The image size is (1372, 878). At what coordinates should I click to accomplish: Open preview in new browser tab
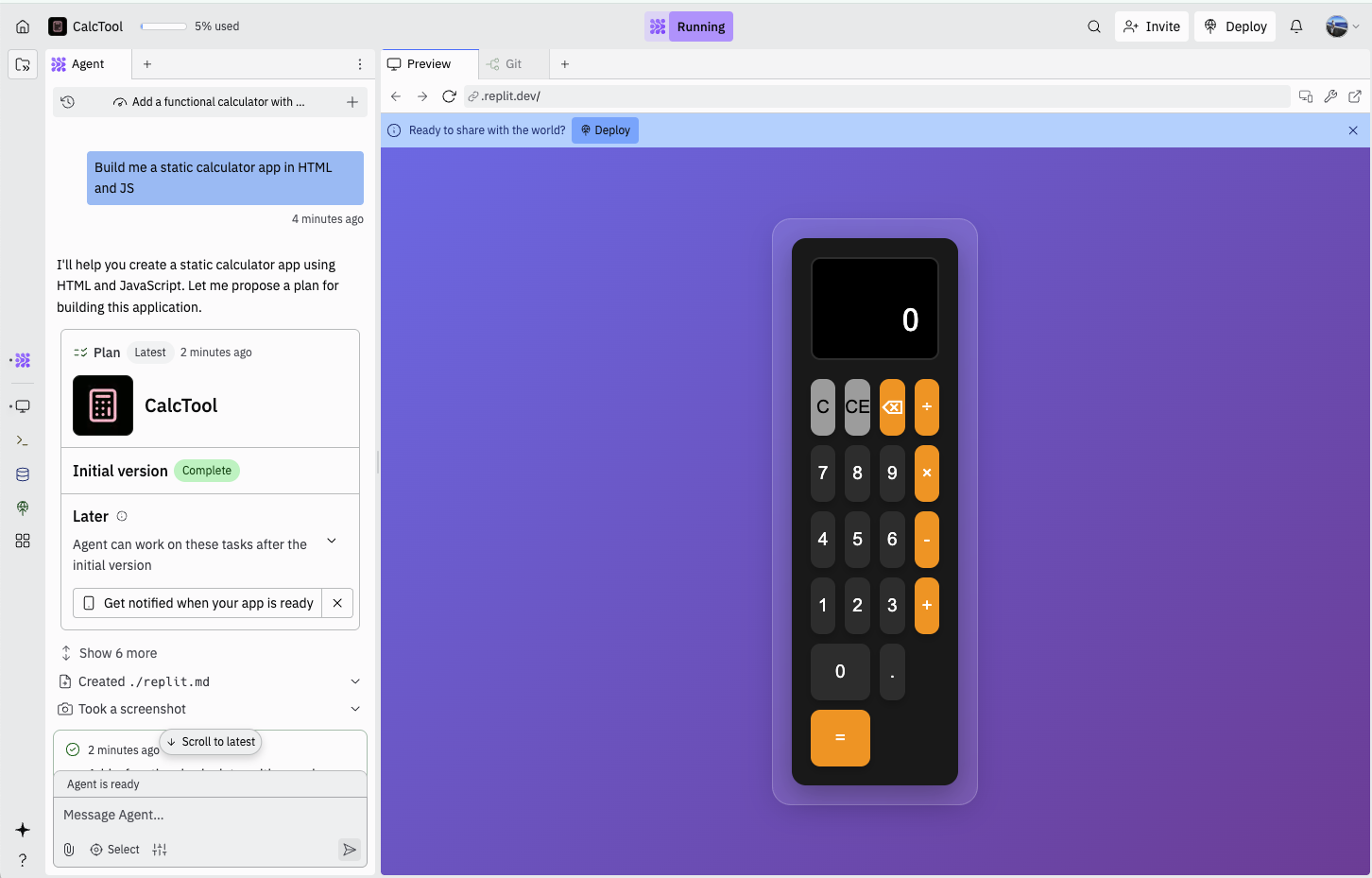coord(1355,96)
